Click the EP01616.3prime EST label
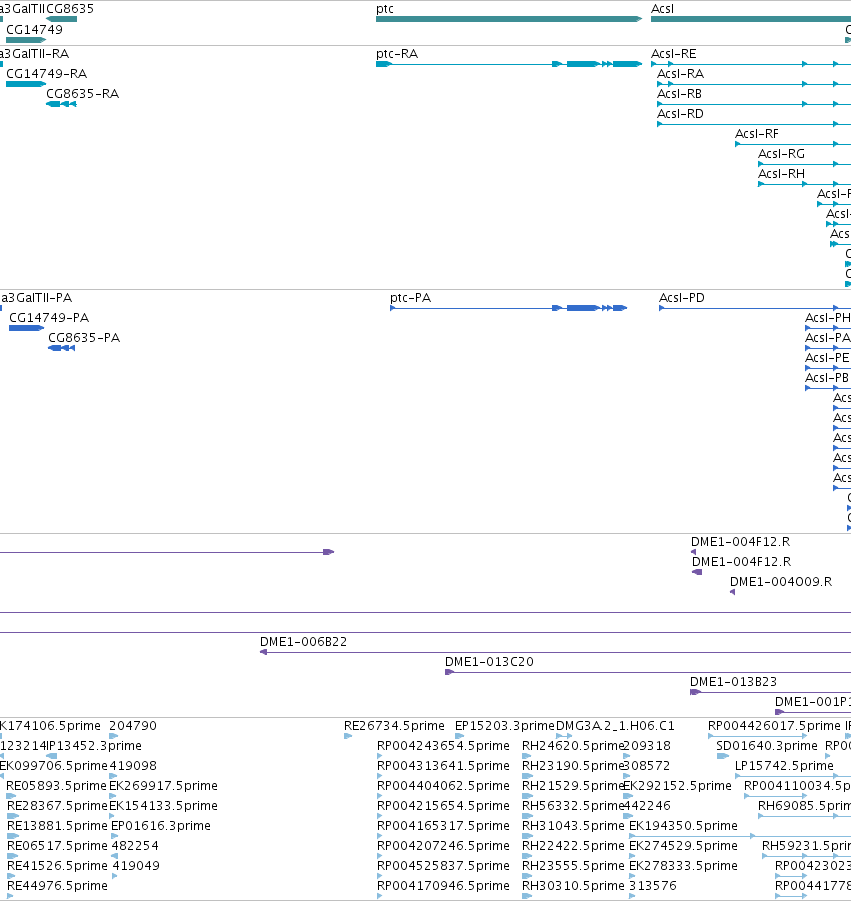The image size is (851, 901). 160,826
